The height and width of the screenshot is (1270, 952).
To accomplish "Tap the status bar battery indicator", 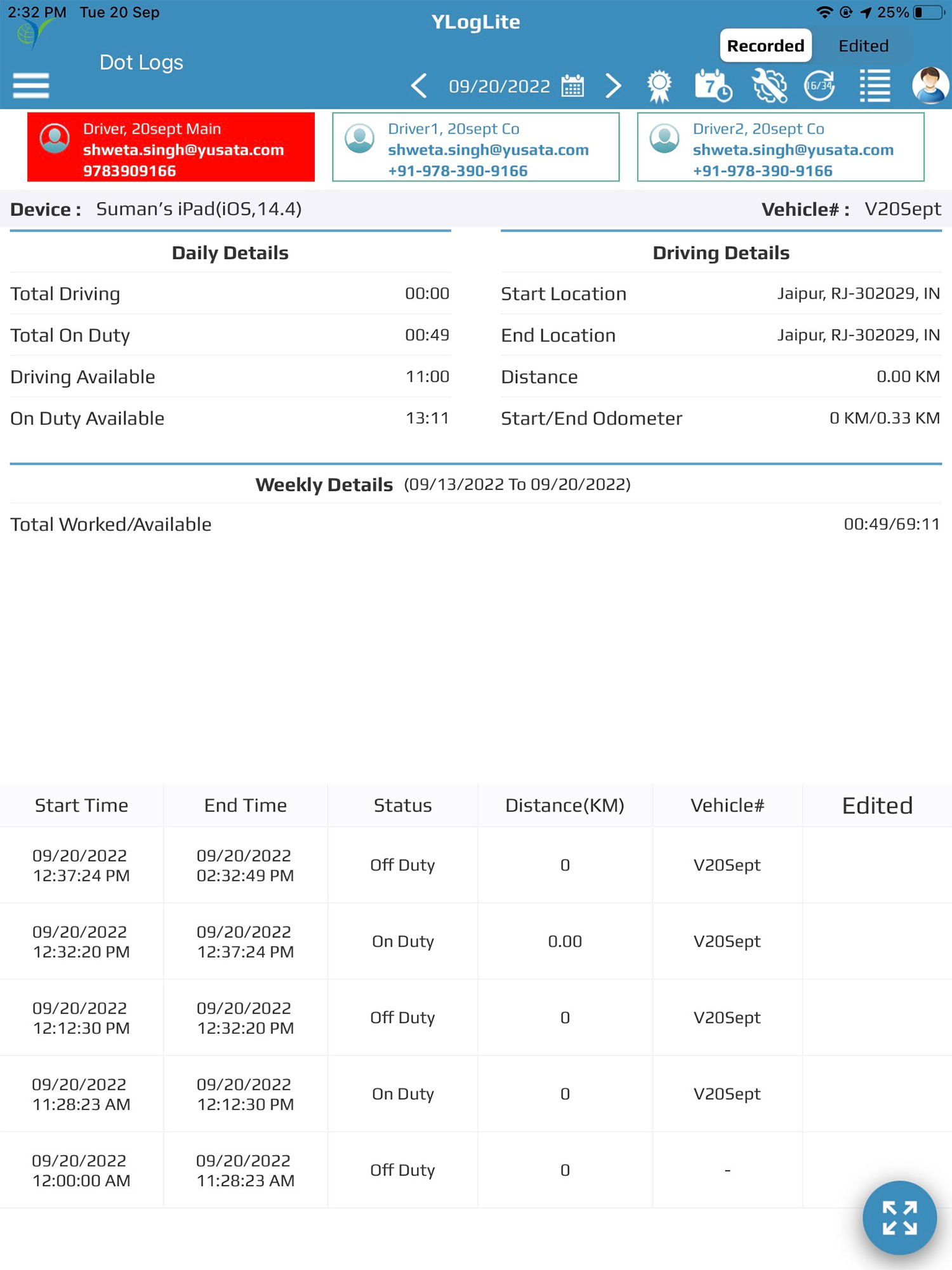I will (x=929, y=12).
